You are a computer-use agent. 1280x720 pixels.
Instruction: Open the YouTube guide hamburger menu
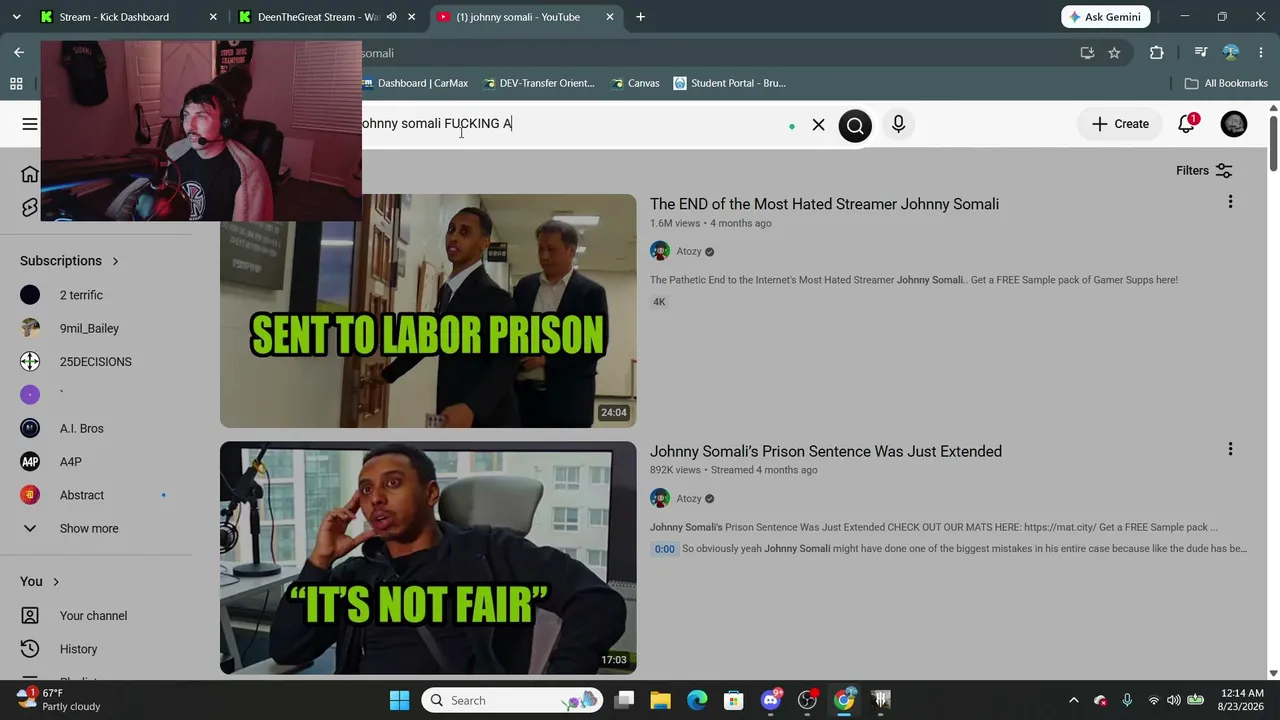pyautogui.click(x=30, y=124)
